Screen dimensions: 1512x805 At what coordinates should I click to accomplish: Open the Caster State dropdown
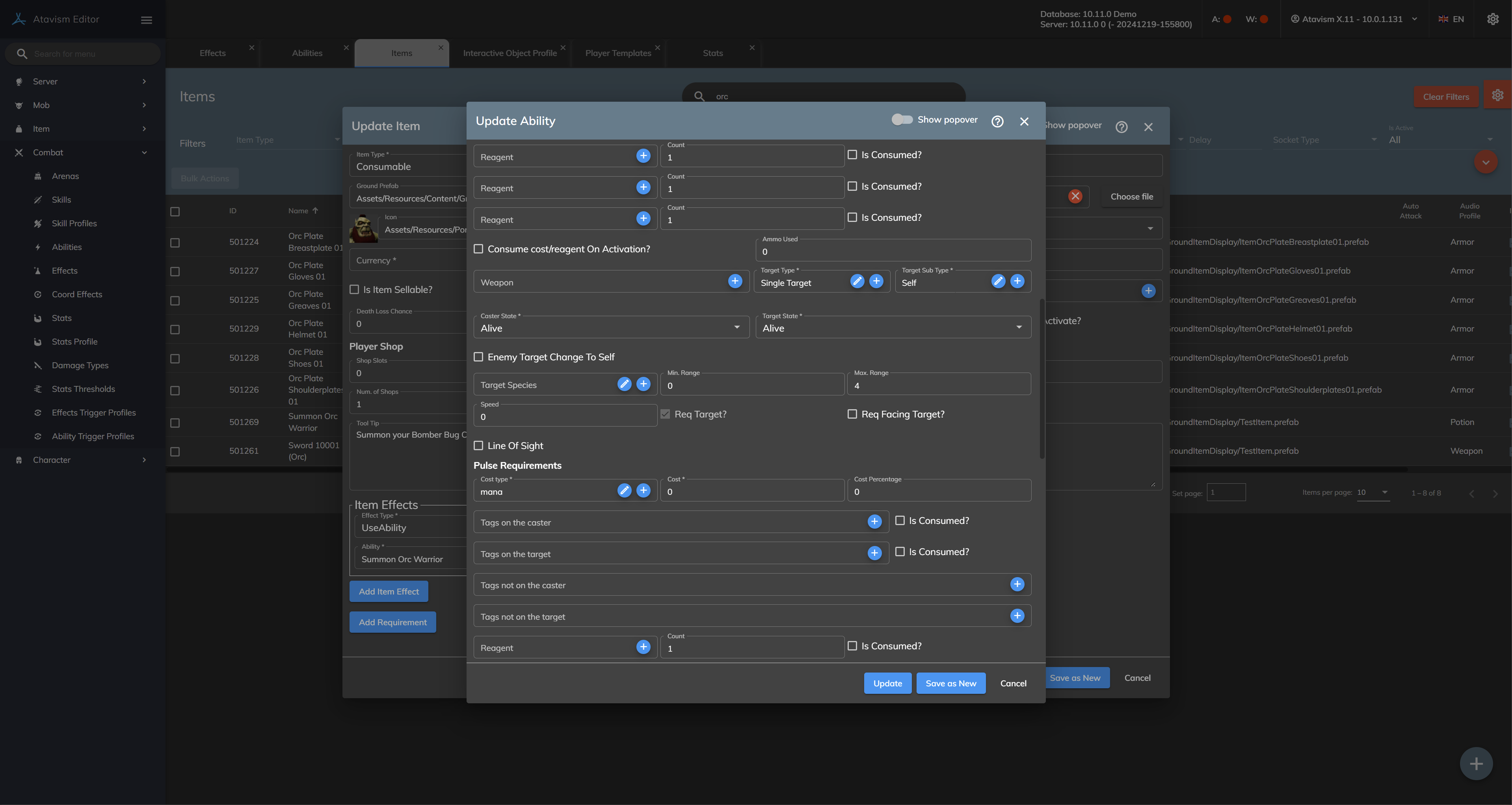point(610,328)
